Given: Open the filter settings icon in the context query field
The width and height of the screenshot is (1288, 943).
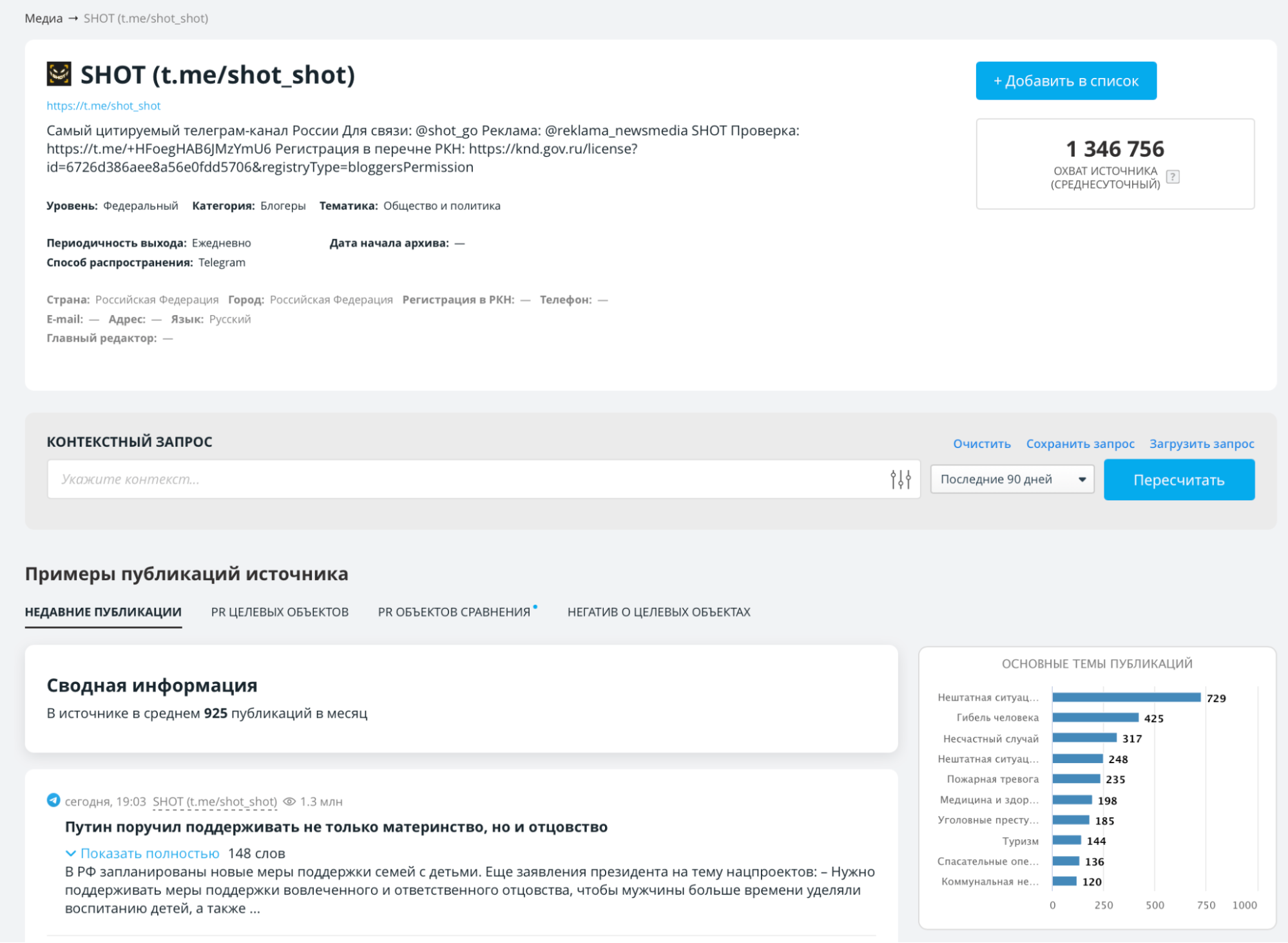Looking at the screenshot, I should point(900,478).
